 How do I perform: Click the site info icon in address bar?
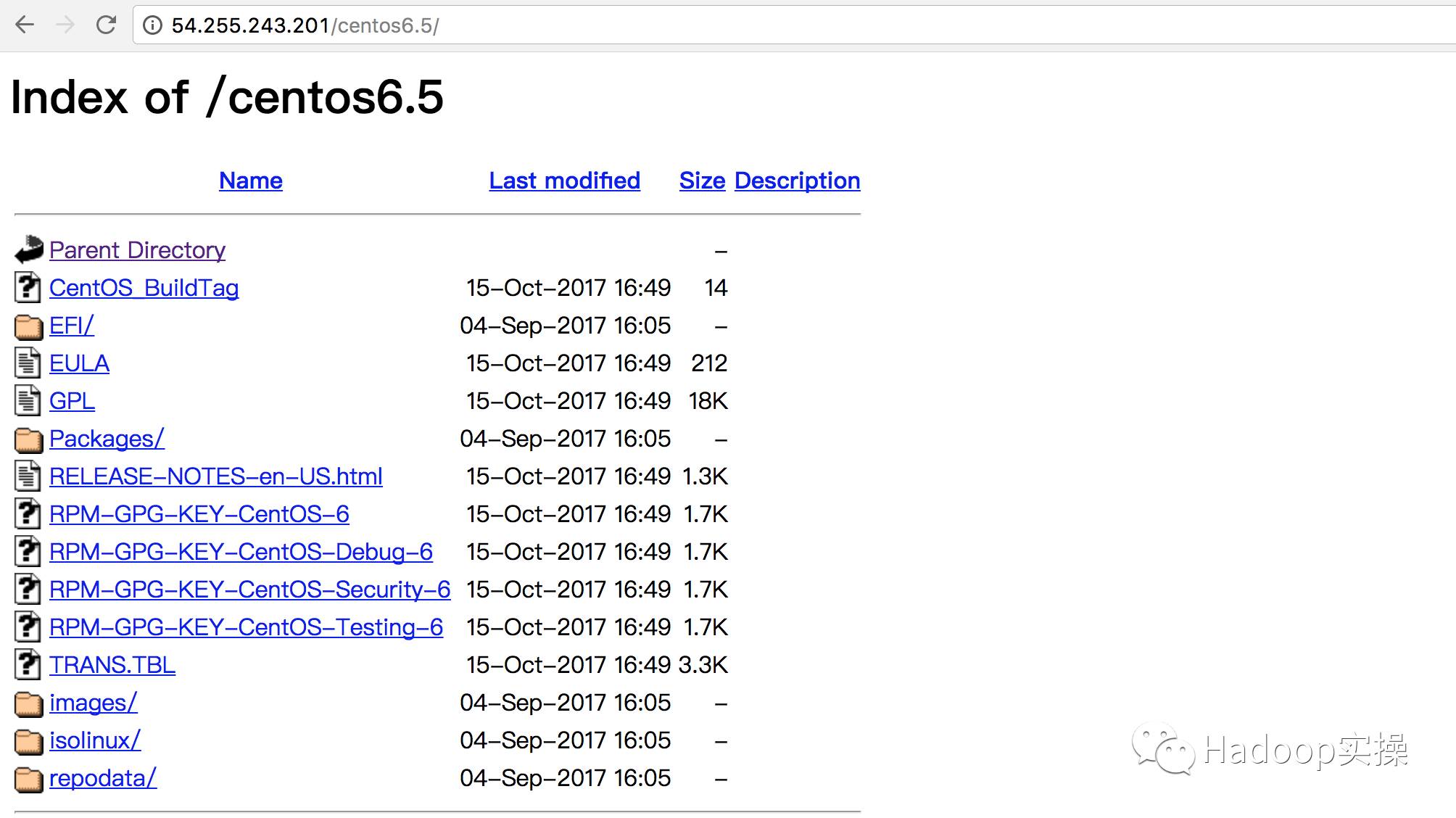[152, 25]
